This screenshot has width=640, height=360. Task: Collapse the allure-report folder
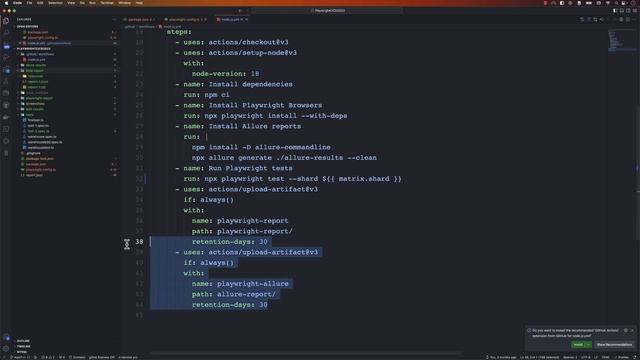coord(35,71)
